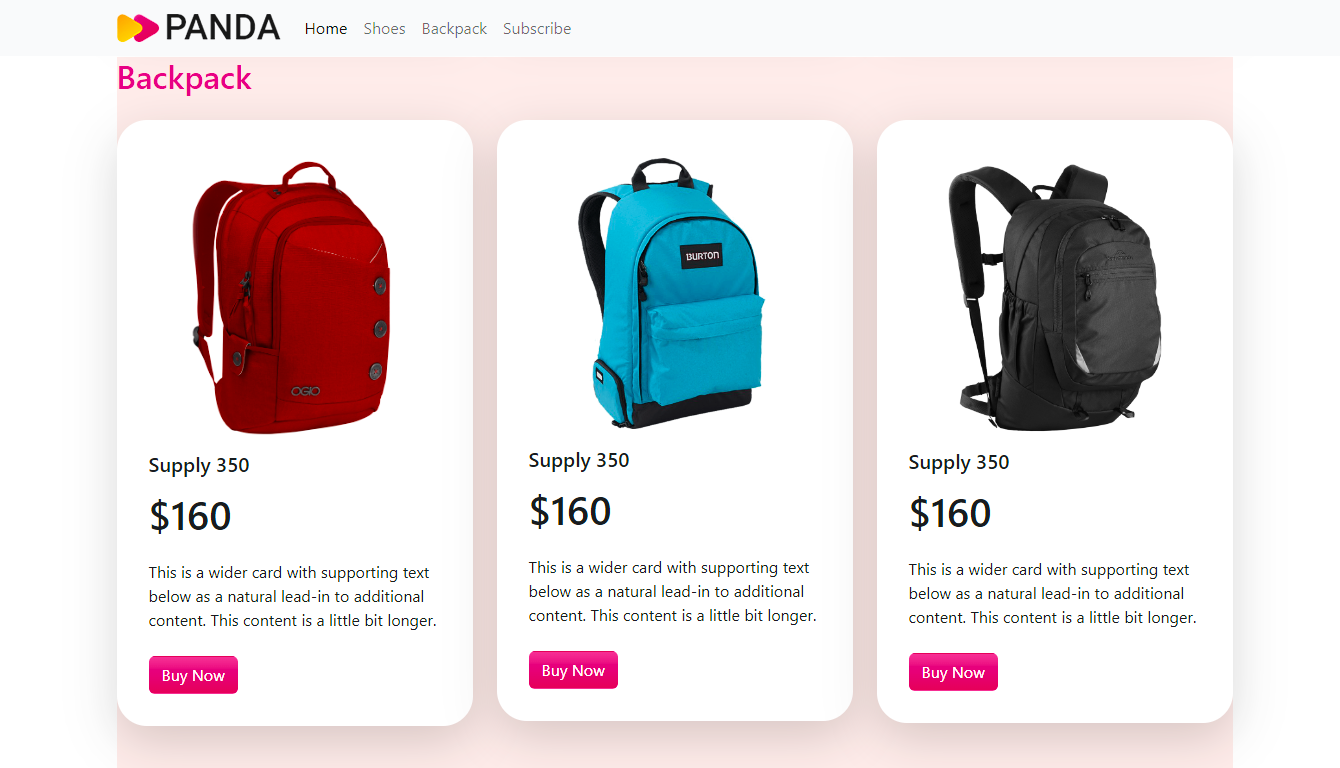1340x768 pixels.
Task: Click the $160 price on red backpack card
Action: point(190,517)
